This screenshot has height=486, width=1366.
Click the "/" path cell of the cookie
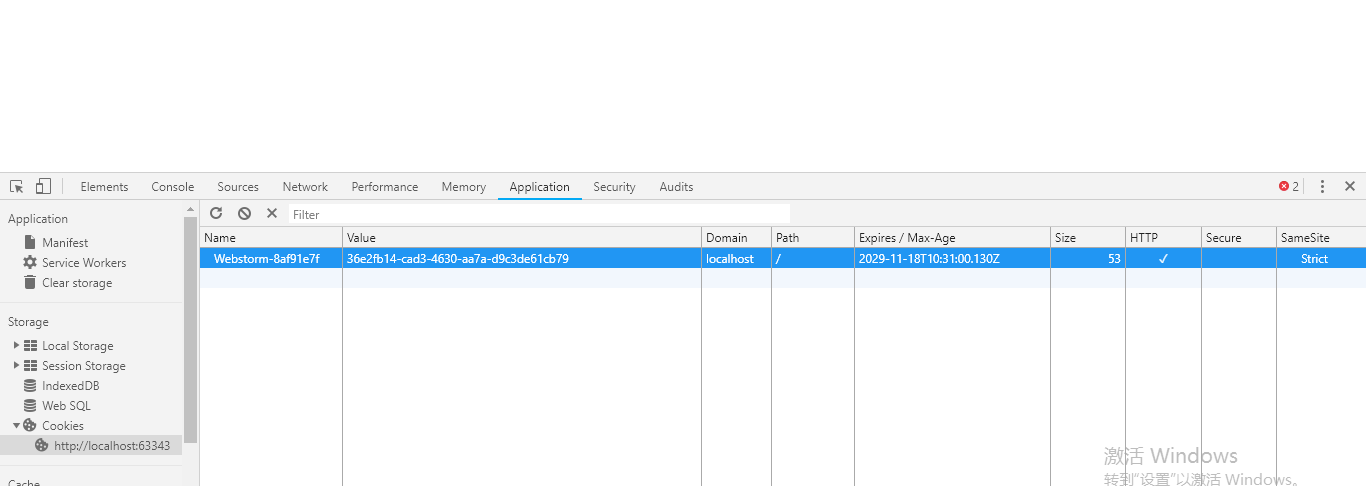(x=813, y=258)
